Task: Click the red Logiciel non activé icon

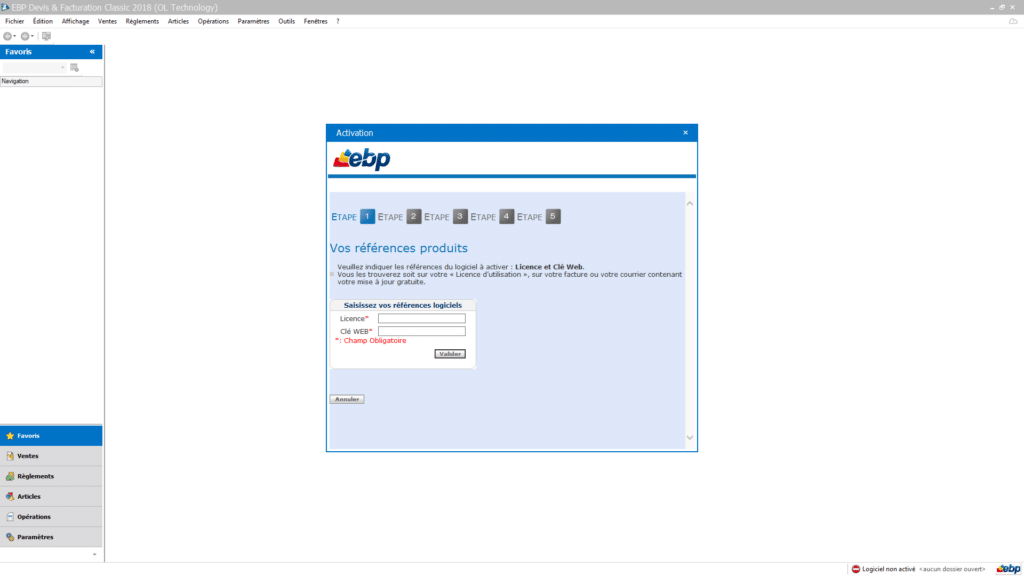Action: [x=856, y=569]
